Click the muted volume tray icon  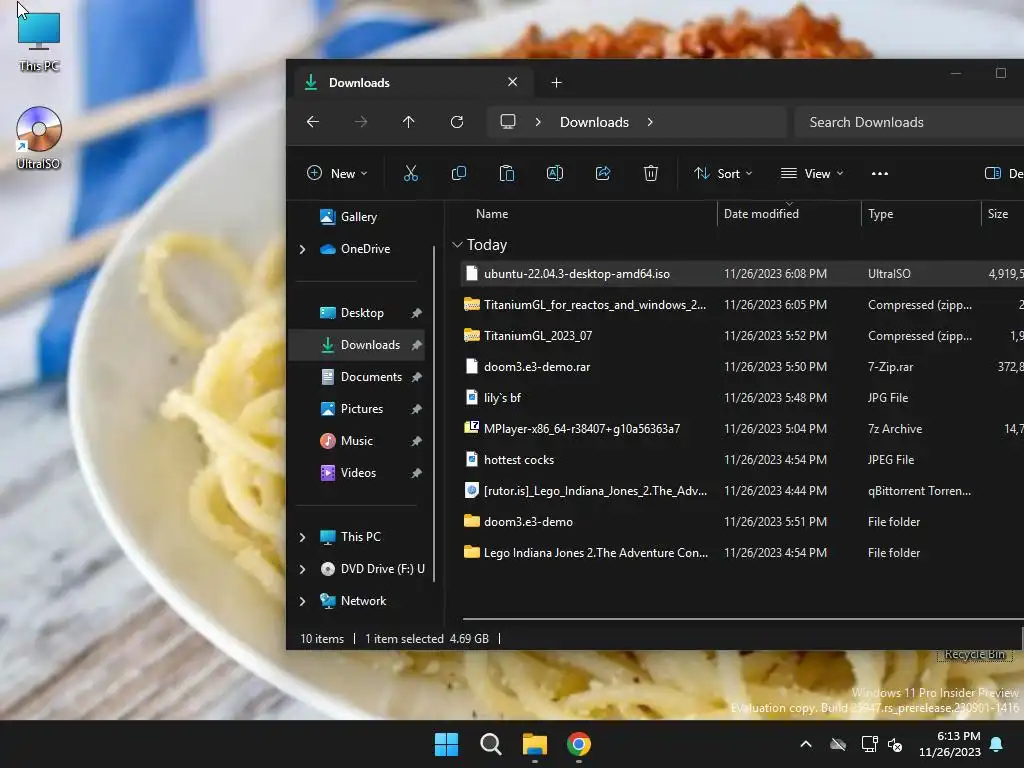click(895, 744)
